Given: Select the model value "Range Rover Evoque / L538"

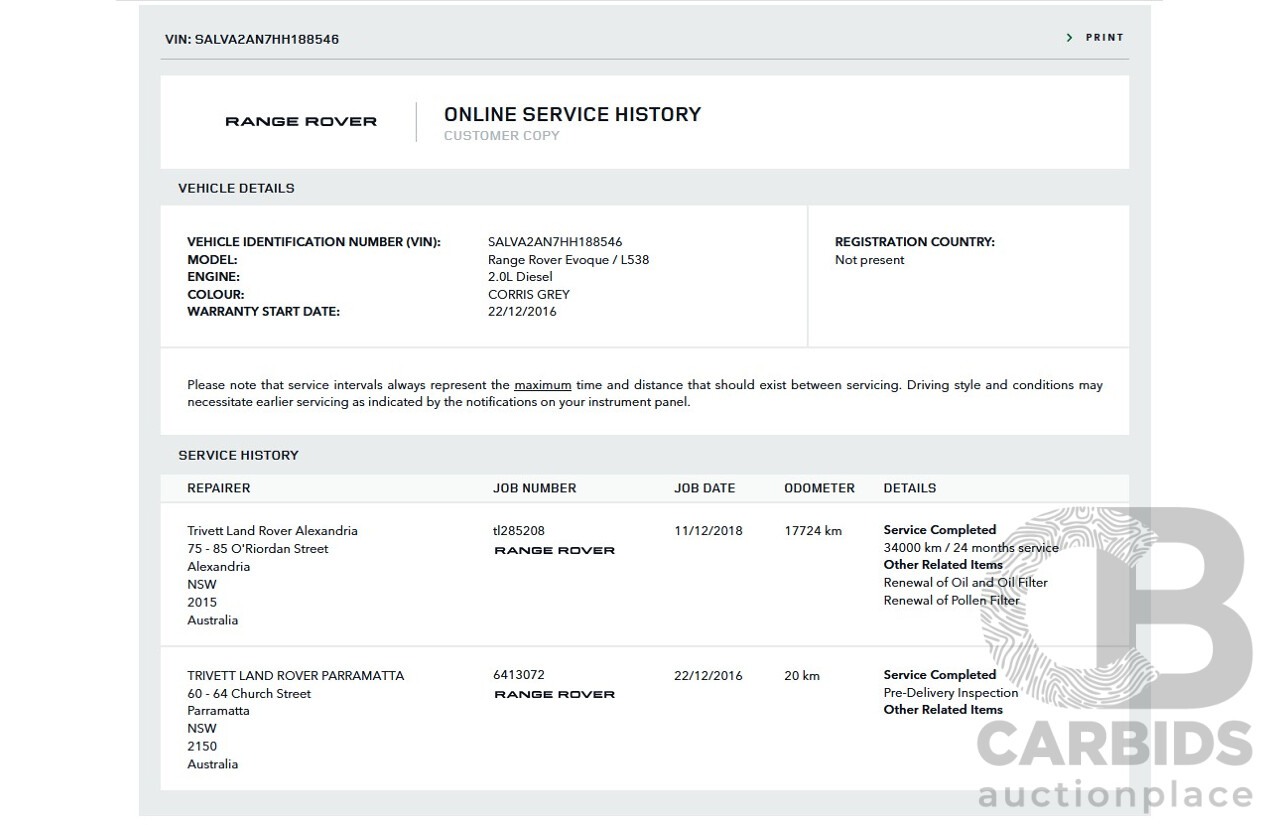Looking at the screenshot, I should pos(569,260).
